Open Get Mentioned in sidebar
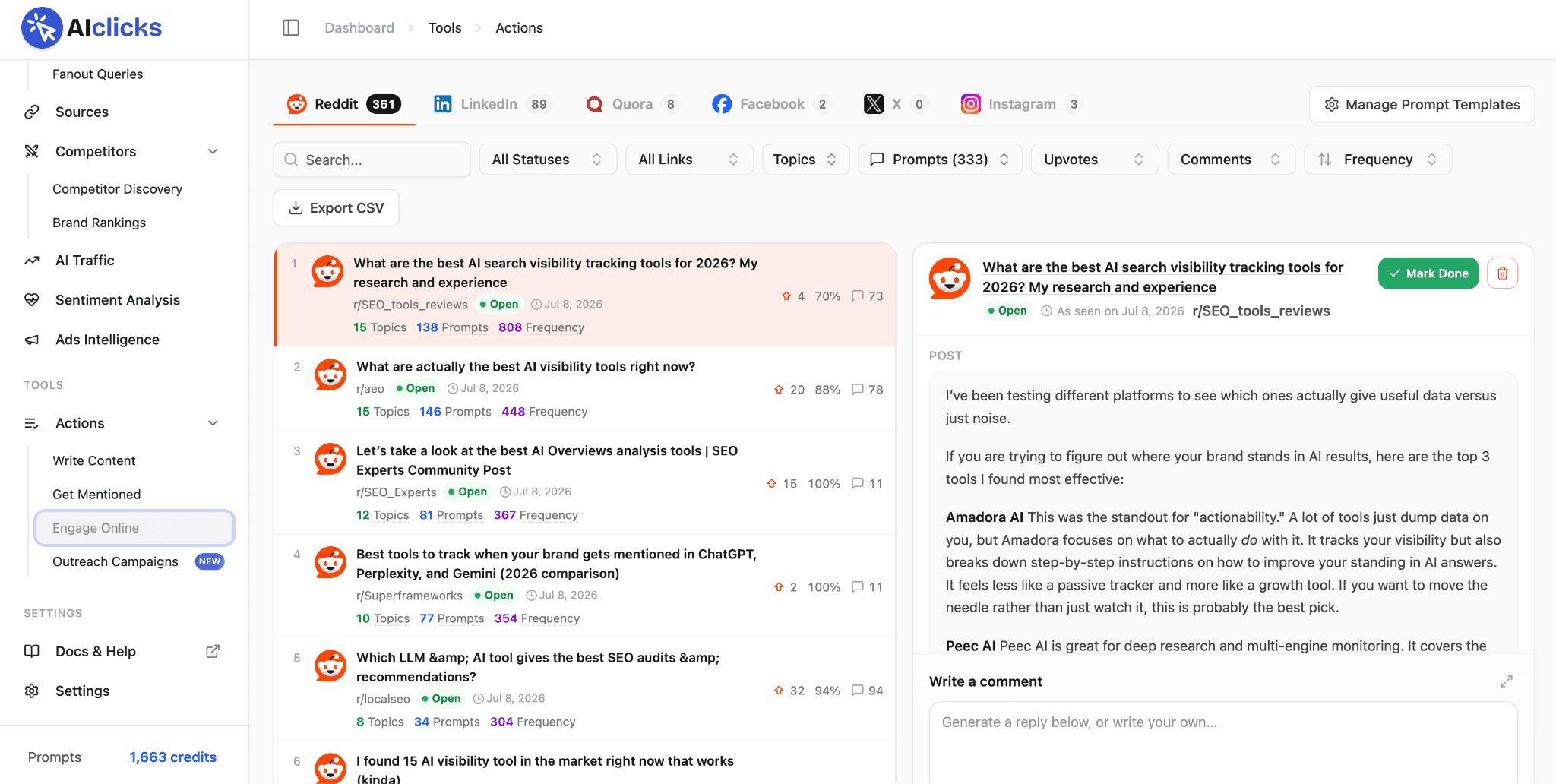 (x=96, y=495)
